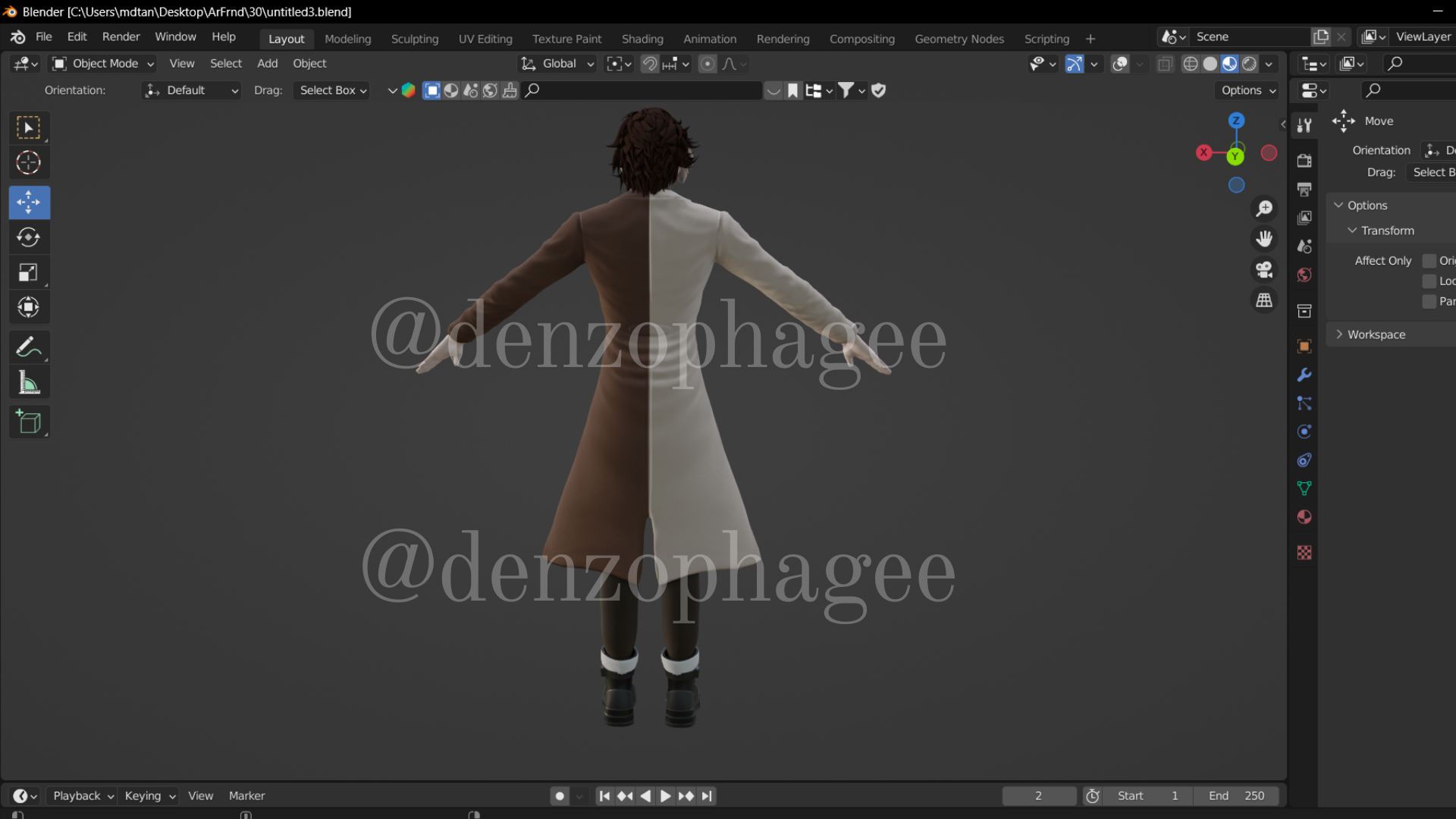Toggle proportional editing button

(x=708, y=64)
